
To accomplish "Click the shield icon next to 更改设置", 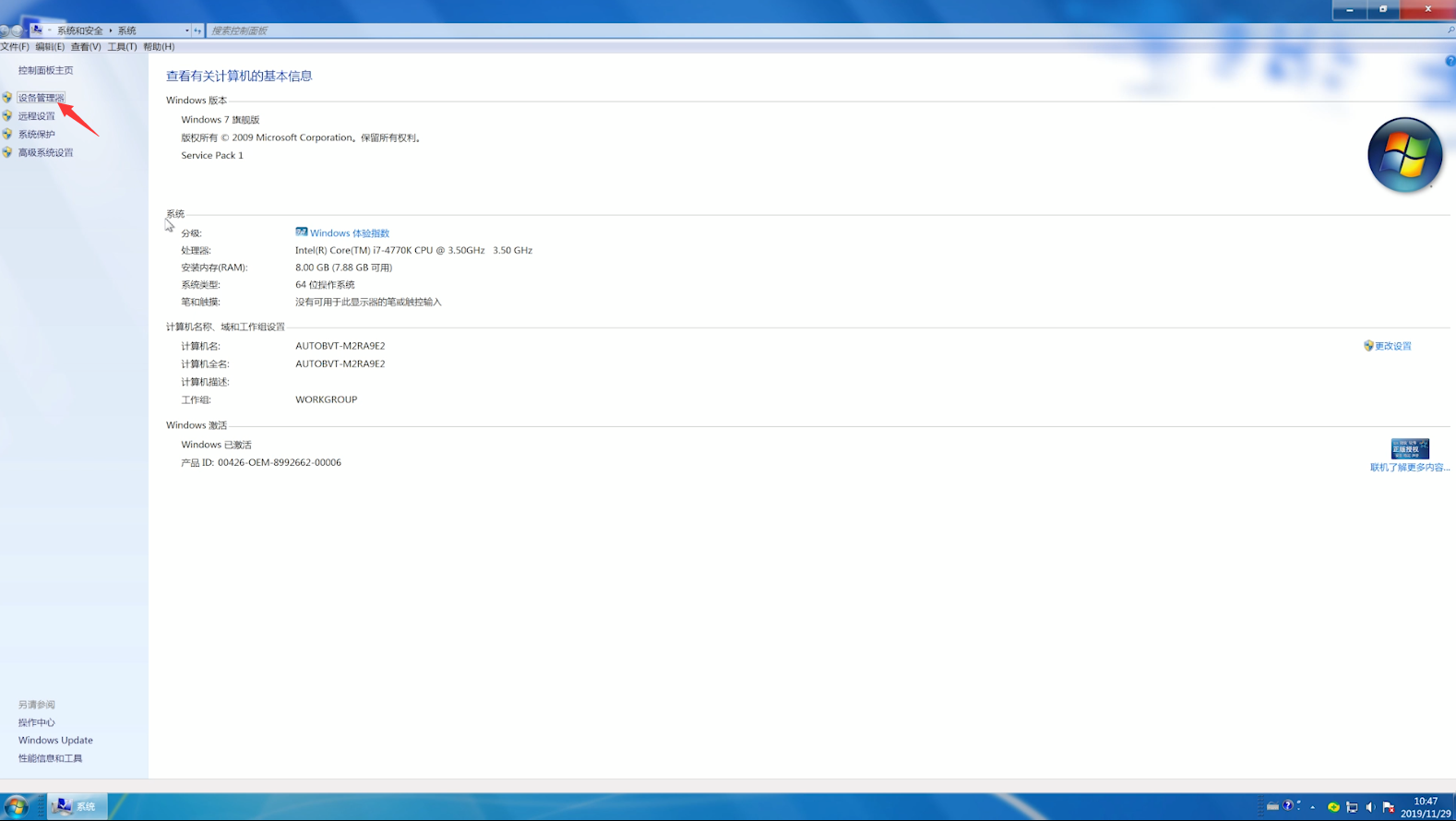I will click(x=1368, y=346).
